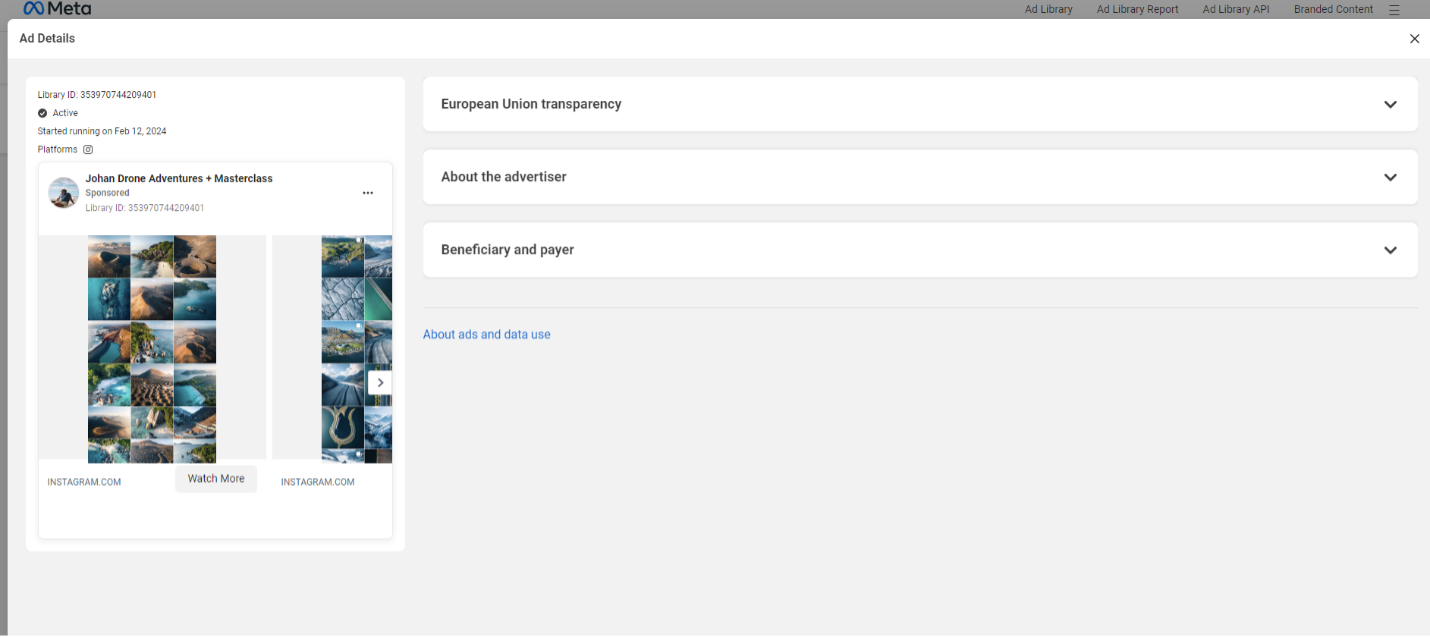
Task: Click the Active status check icon
Action: pos(43,113)
